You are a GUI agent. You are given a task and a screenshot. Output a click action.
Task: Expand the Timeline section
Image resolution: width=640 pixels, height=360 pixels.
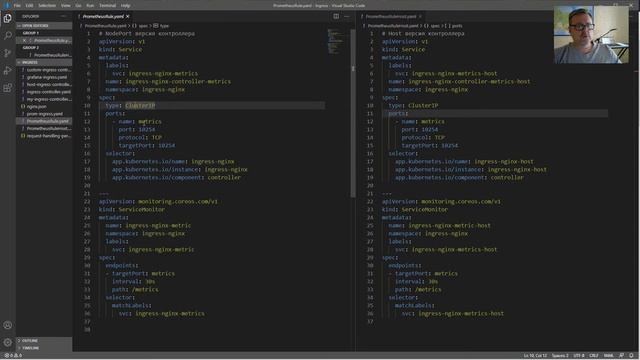point(44,348)
